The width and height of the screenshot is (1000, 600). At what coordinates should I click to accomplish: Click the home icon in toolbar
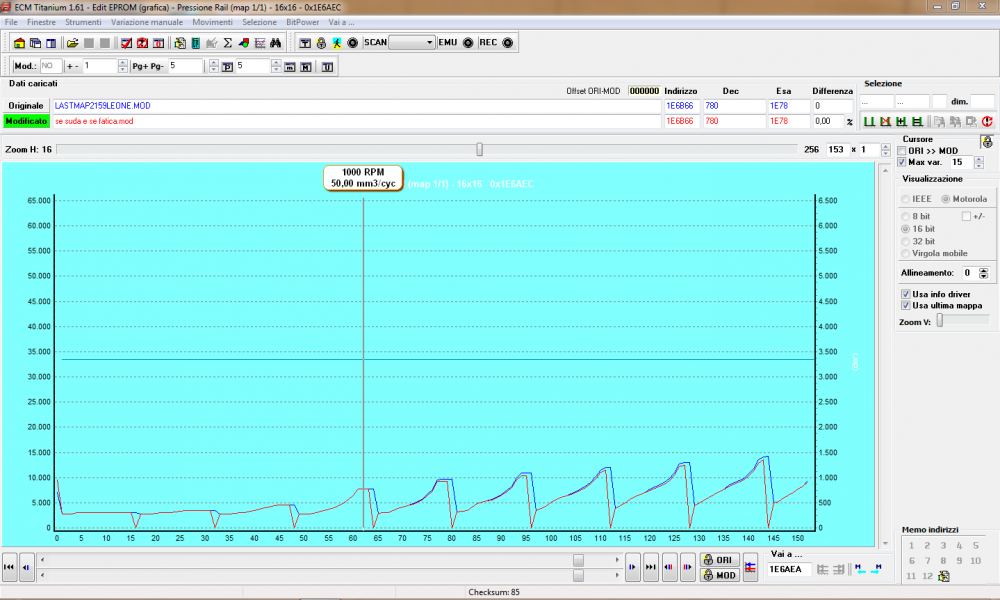[19, 43]
